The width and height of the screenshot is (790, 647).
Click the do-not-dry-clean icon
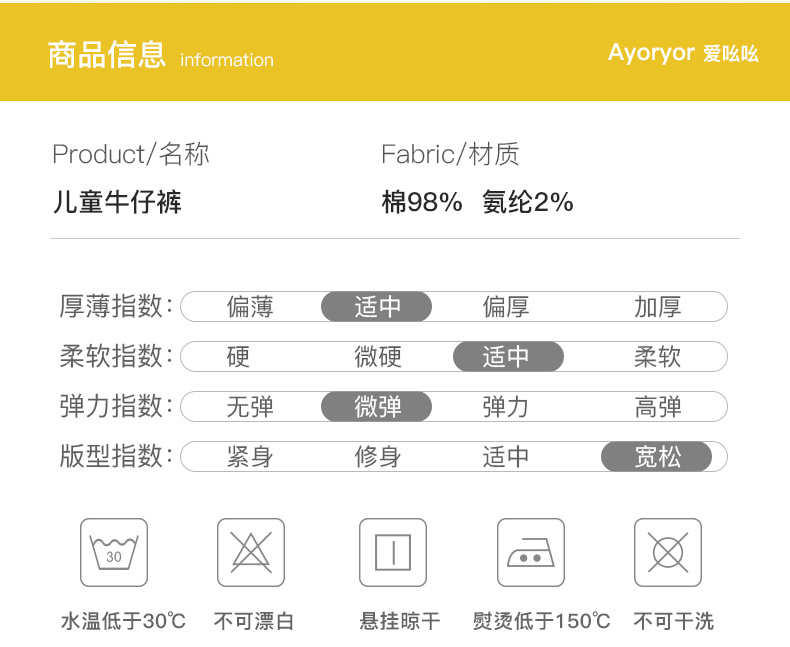(668, 552)
